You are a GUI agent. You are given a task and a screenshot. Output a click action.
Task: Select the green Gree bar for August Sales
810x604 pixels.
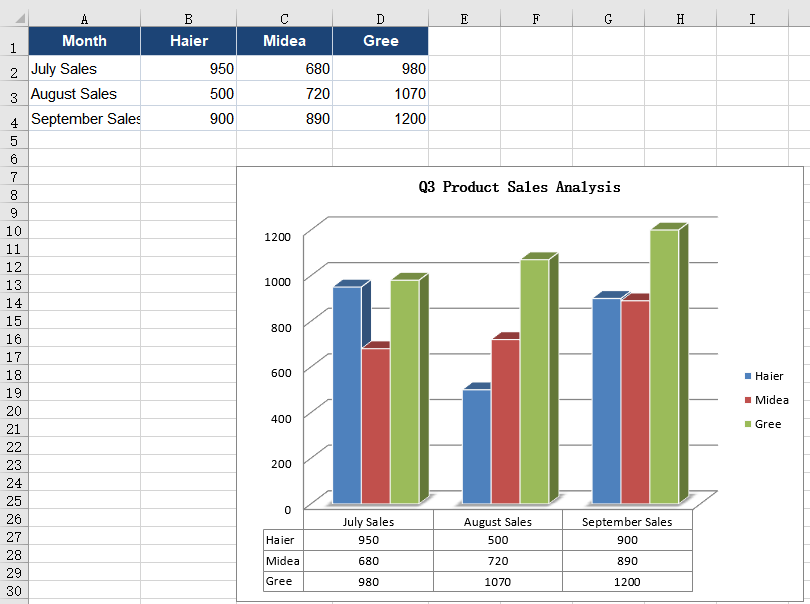(535, 381)
